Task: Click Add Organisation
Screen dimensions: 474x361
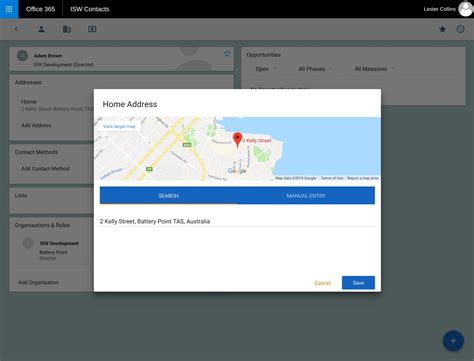Action: [x=38, y=282]
